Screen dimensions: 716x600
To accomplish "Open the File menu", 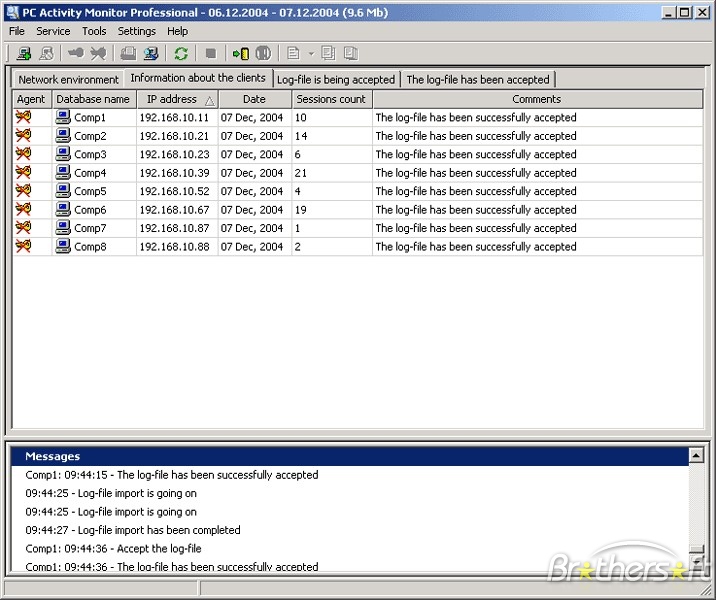I will tap(17, 31).
